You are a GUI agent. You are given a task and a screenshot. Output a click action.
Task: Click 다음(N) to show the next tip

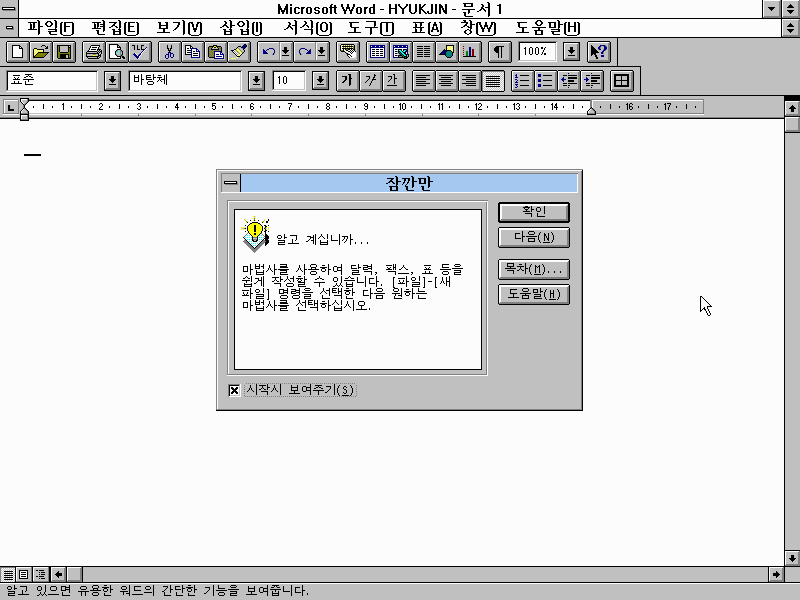click(534, 237)
